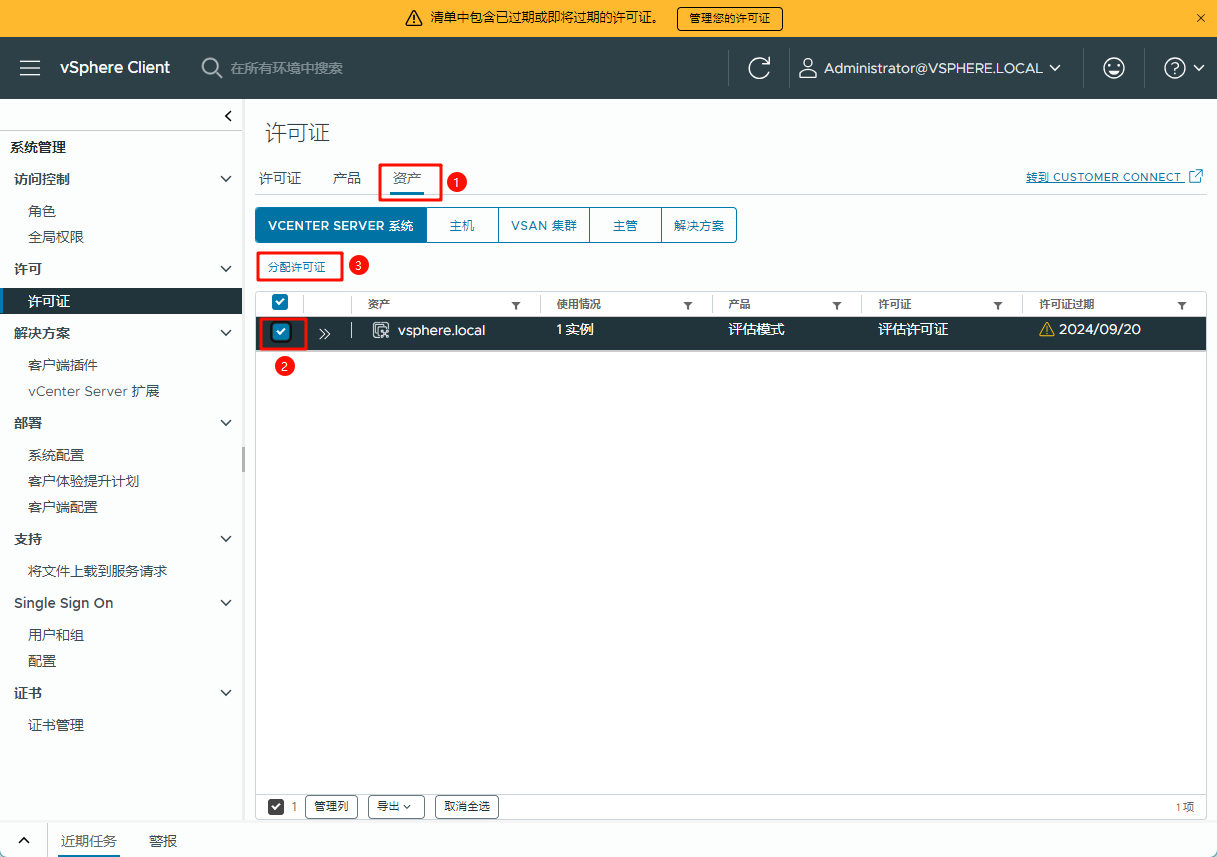Collapse the 访问控制 section
The image size is (1217, 857).
click(x=226, y=179)
